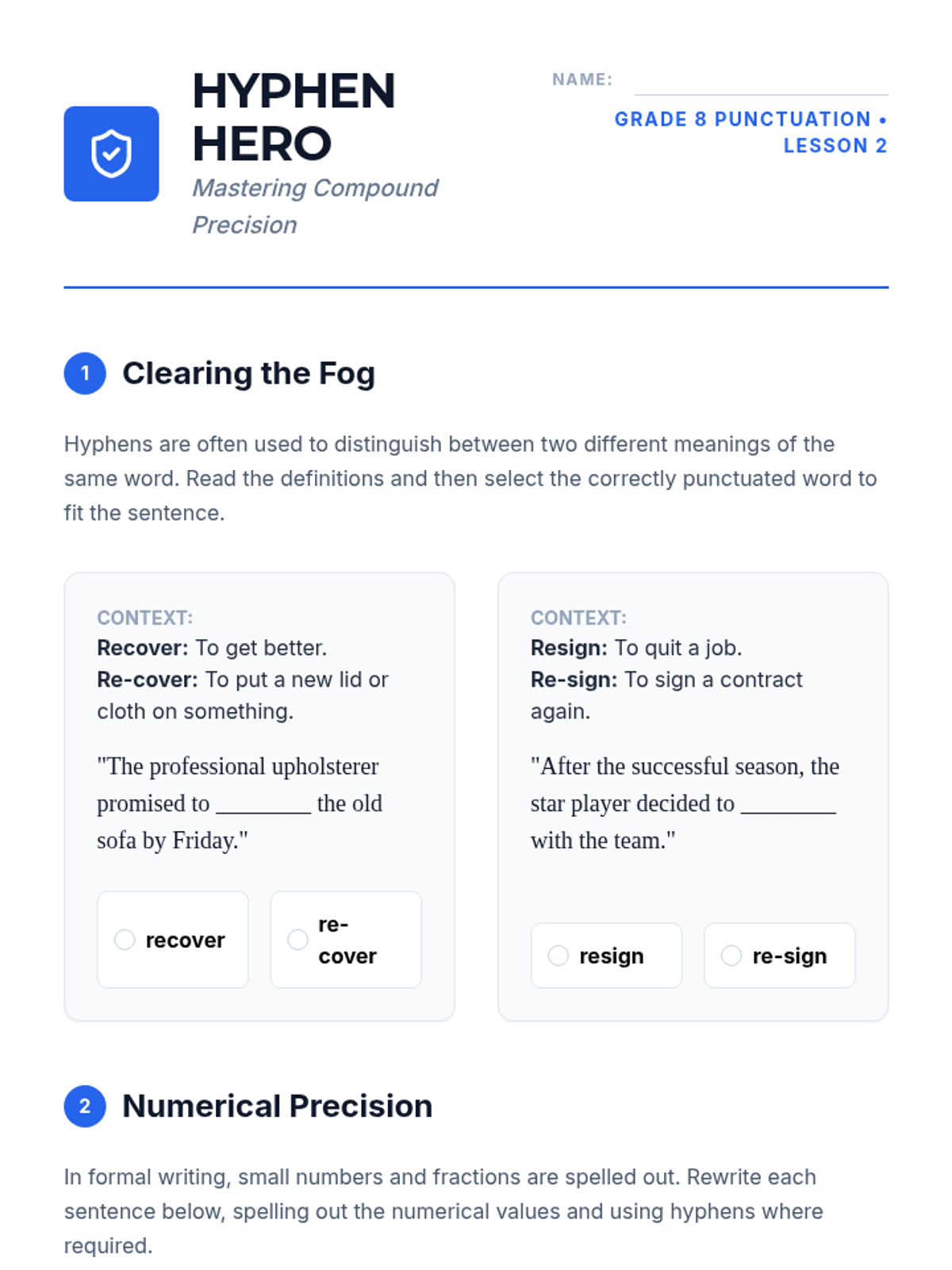Click the "HYPHEN HERO" title

point(294,117)
